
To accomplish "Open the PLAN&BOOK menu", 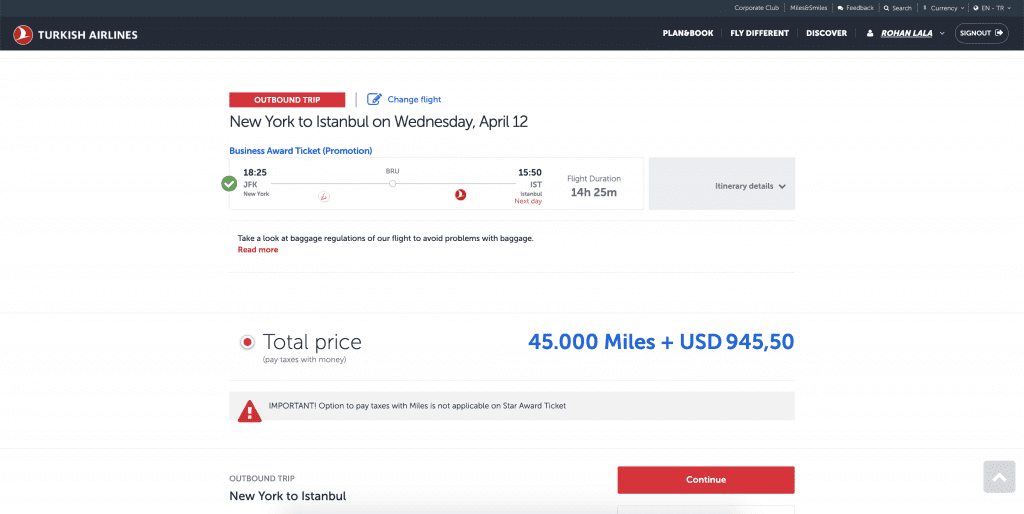I will click(688, 33).
